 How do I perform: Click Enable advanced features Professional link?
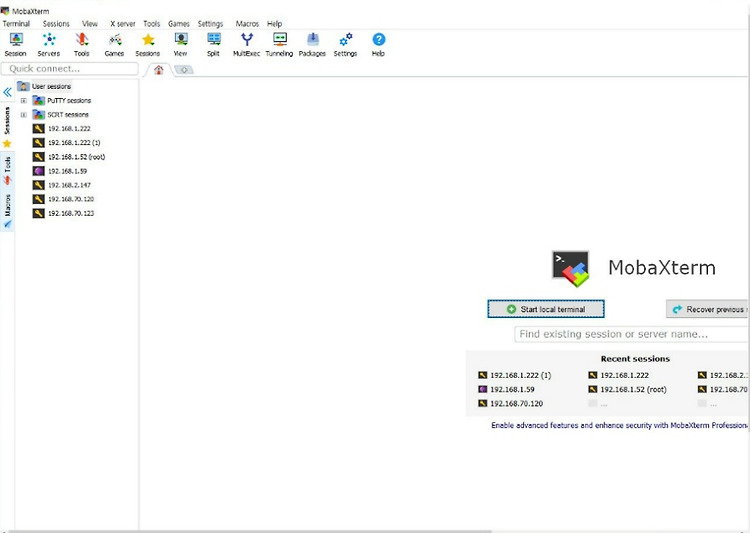619,425
